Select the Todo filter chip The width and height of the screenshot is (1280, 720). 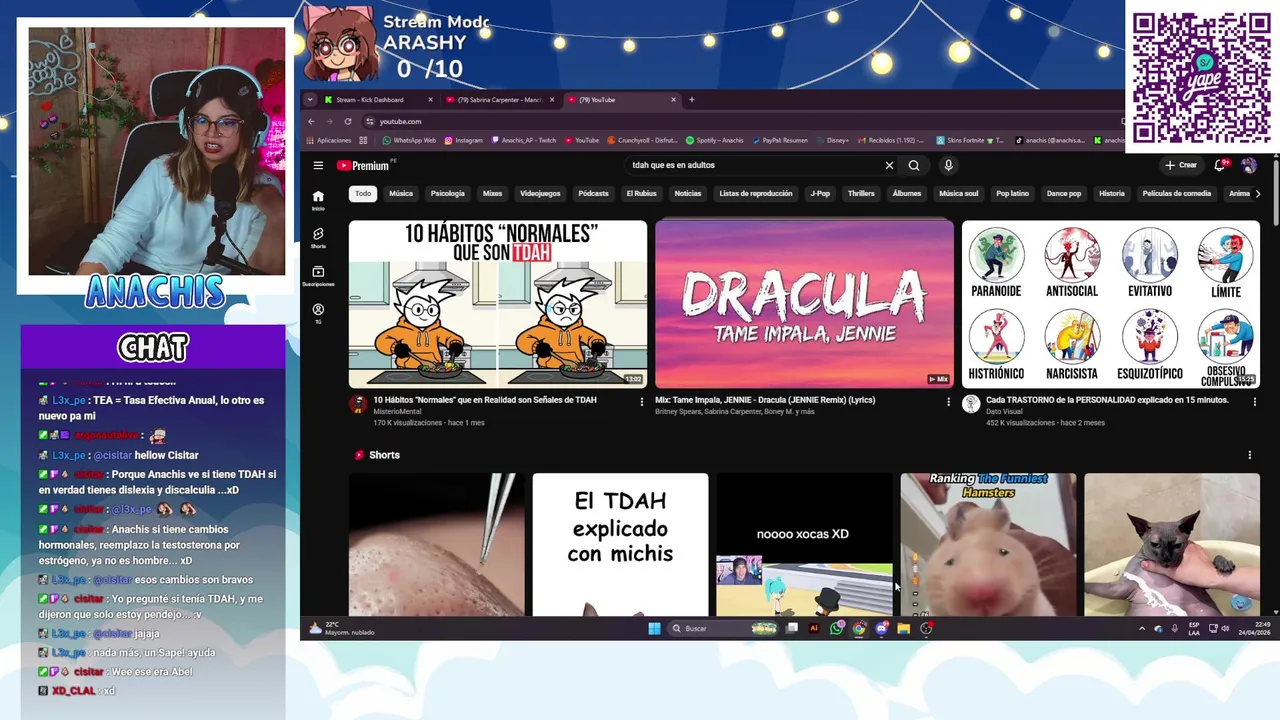[x=363, y=194]
